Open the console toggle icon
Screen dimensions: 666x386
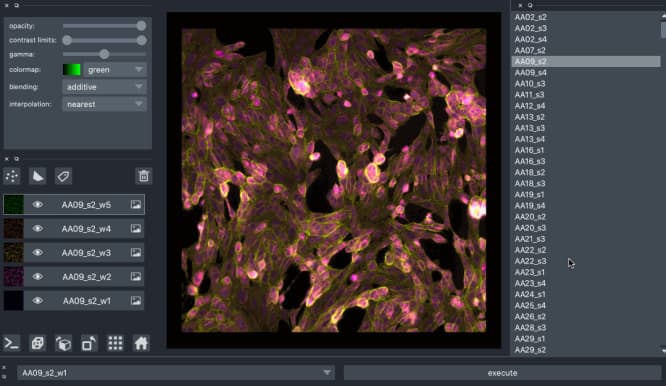click(x=11, y=343)
